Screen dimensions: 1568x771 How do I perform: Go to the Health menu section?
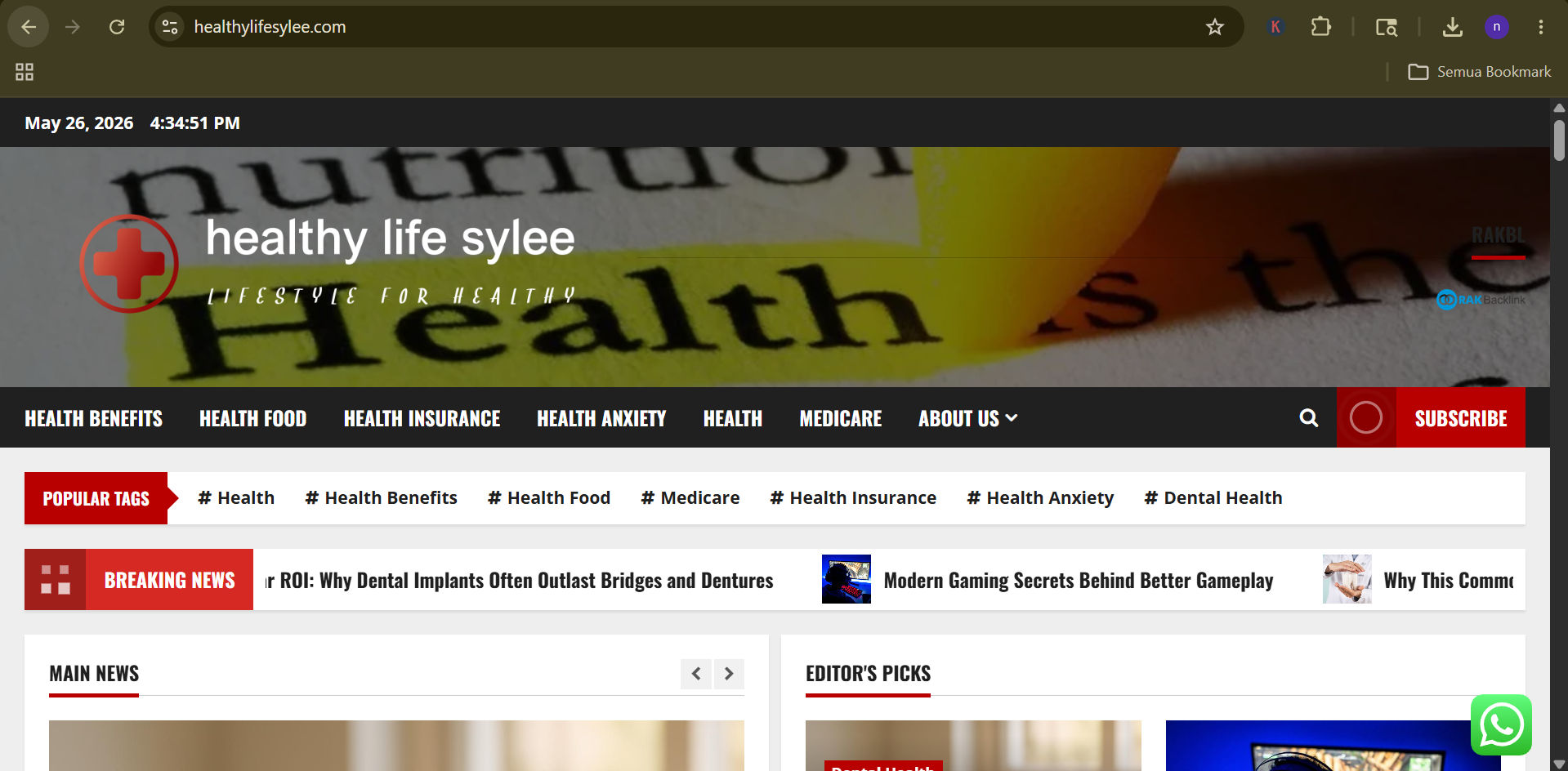coord(733,418)
